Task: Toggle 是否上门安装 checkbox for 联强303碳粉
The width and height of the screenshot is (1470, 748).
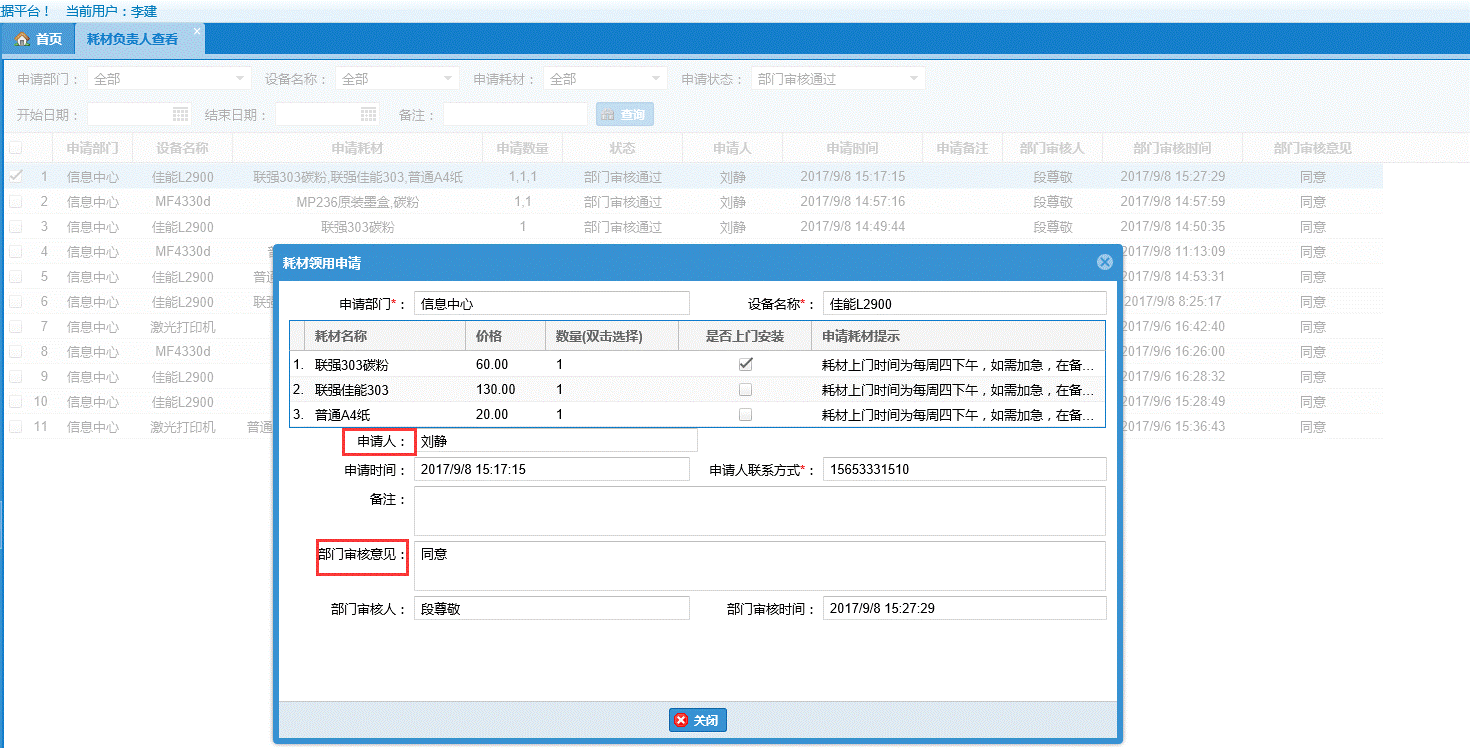Action: coord(745,364)
